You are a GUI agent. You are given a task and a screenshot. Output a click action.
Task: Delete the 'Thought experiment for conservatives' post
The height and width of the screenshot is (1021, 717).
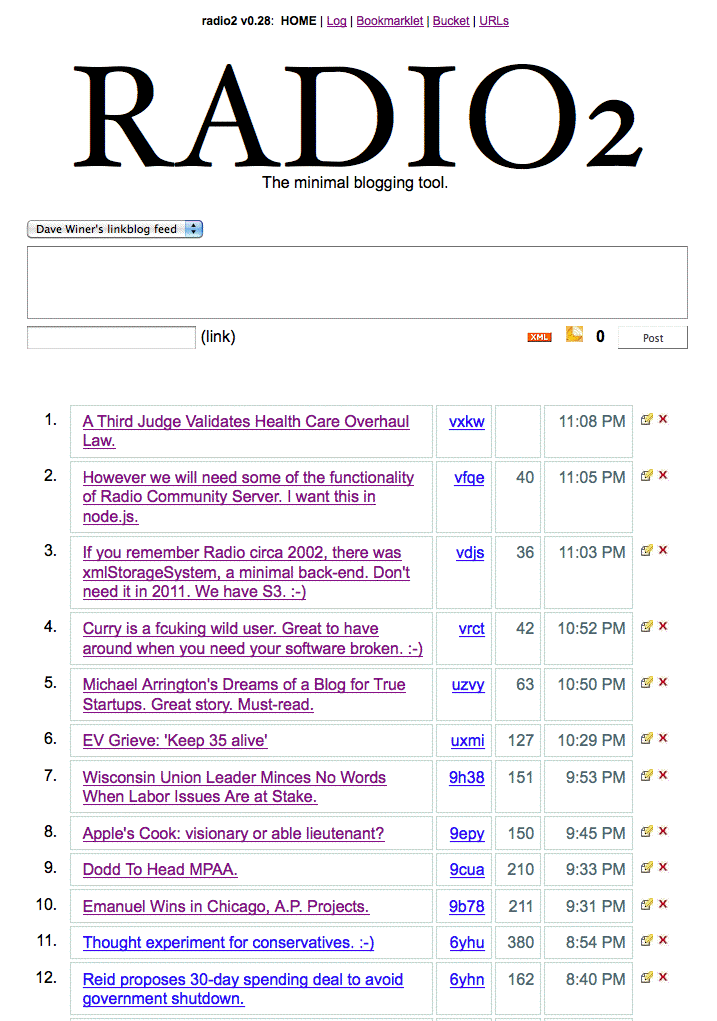(x=663, y=940)
